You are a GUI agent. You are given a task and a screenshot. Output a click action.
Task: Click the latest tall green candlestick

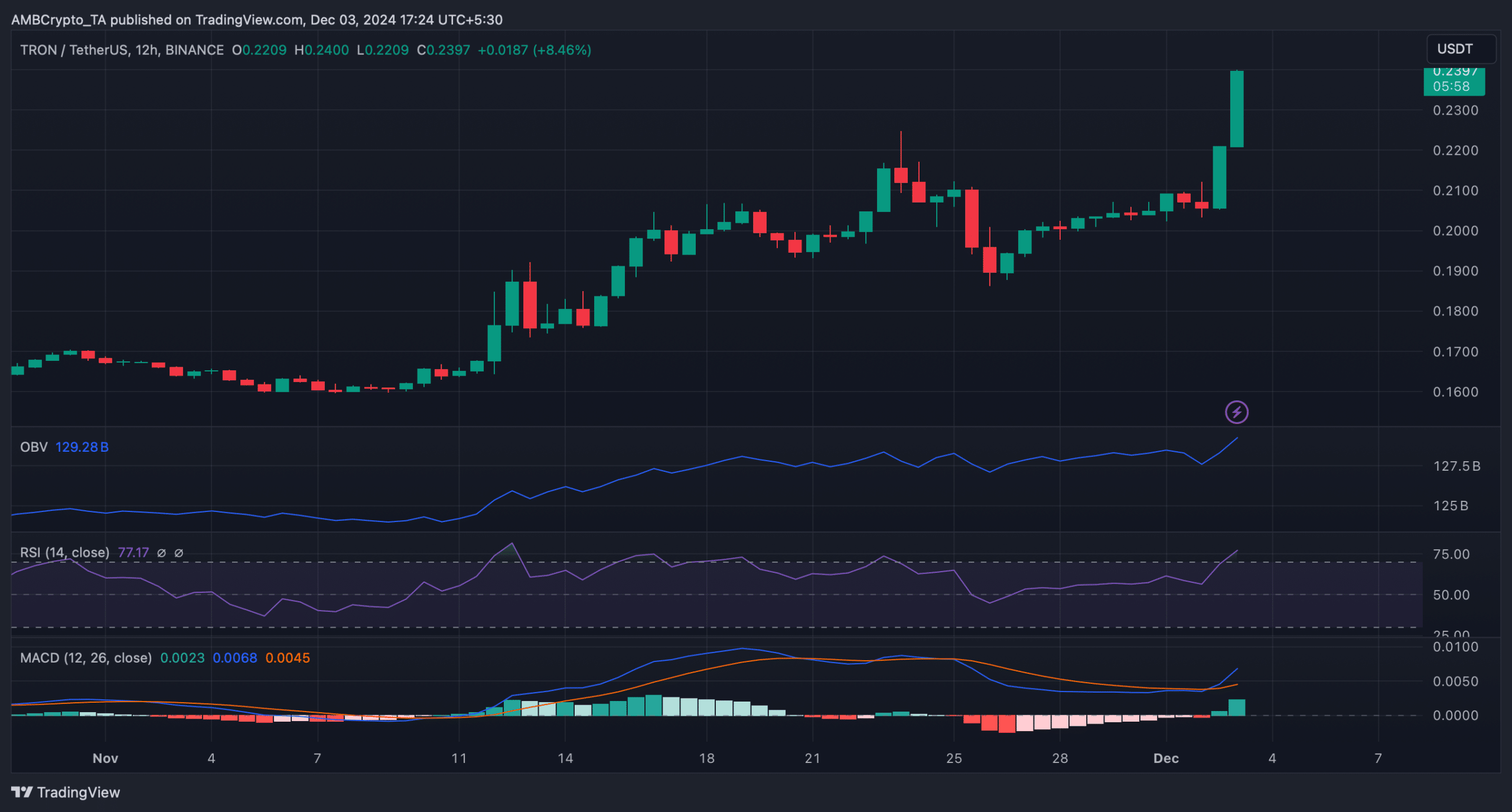tap(1237, 109)
